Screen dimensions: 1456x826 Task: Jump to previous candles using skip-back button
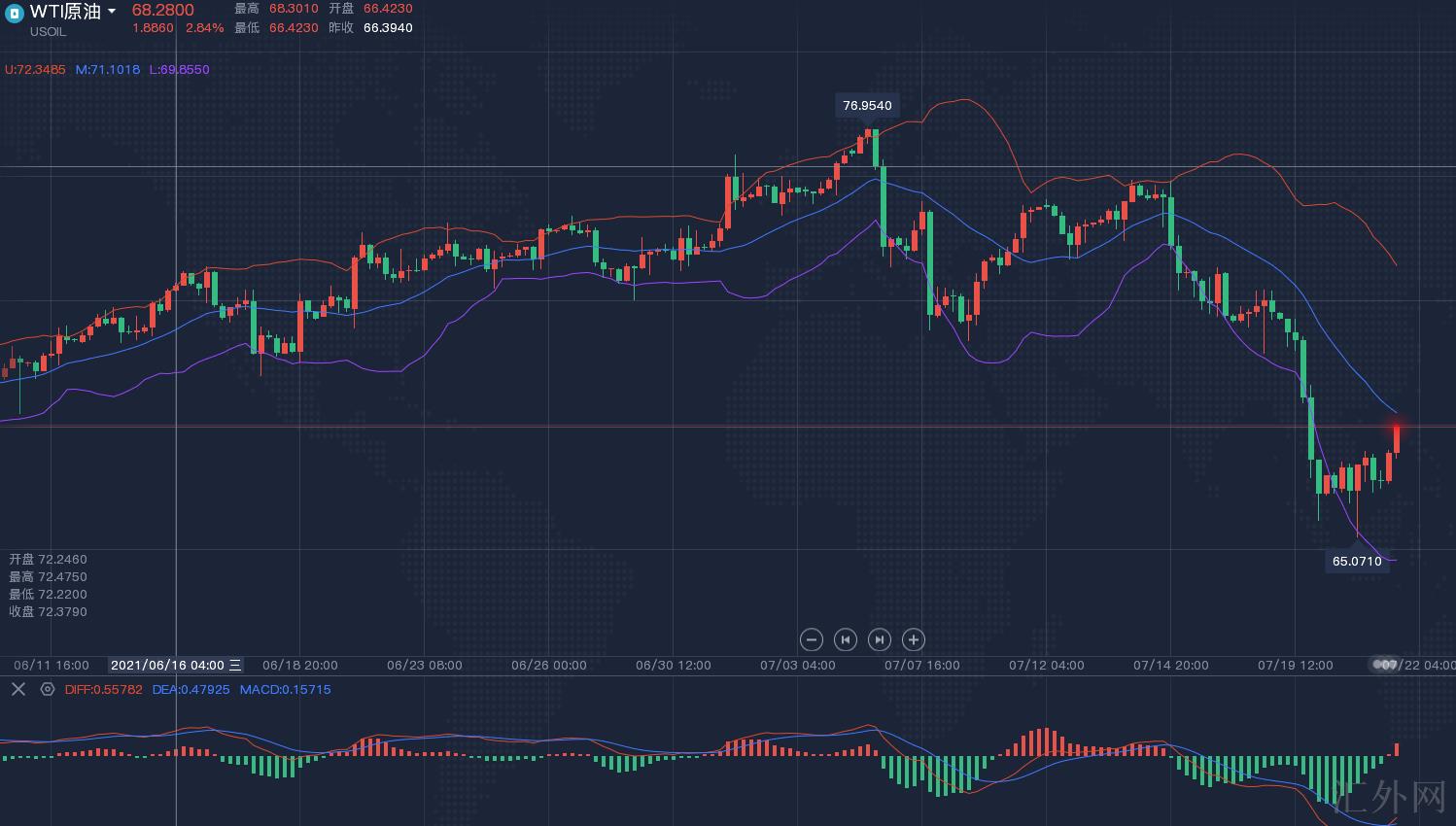(x=846, y=639)
